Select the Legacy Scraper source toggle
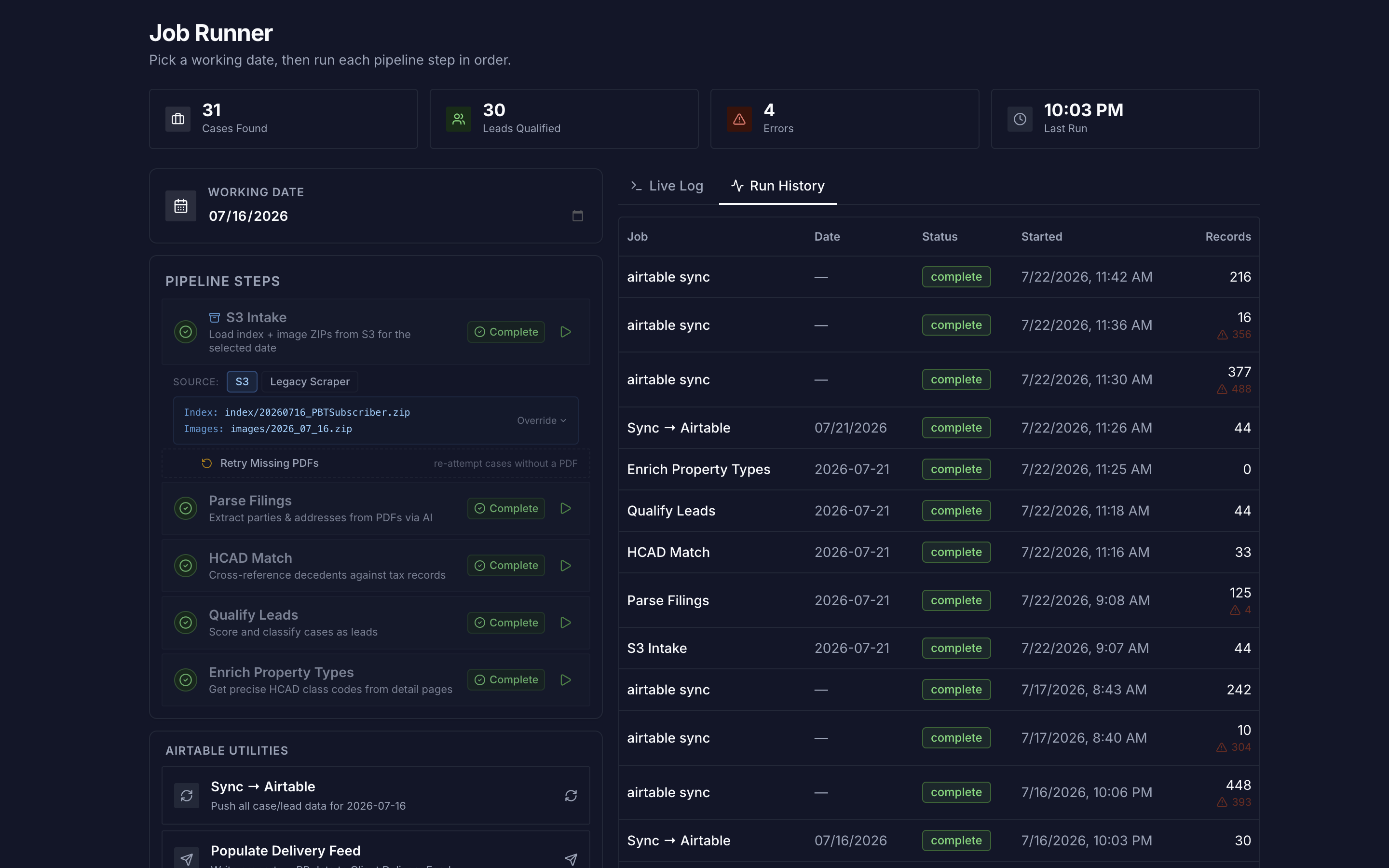This screenshot has height=868, width=1389. click(x=309, y=382)
